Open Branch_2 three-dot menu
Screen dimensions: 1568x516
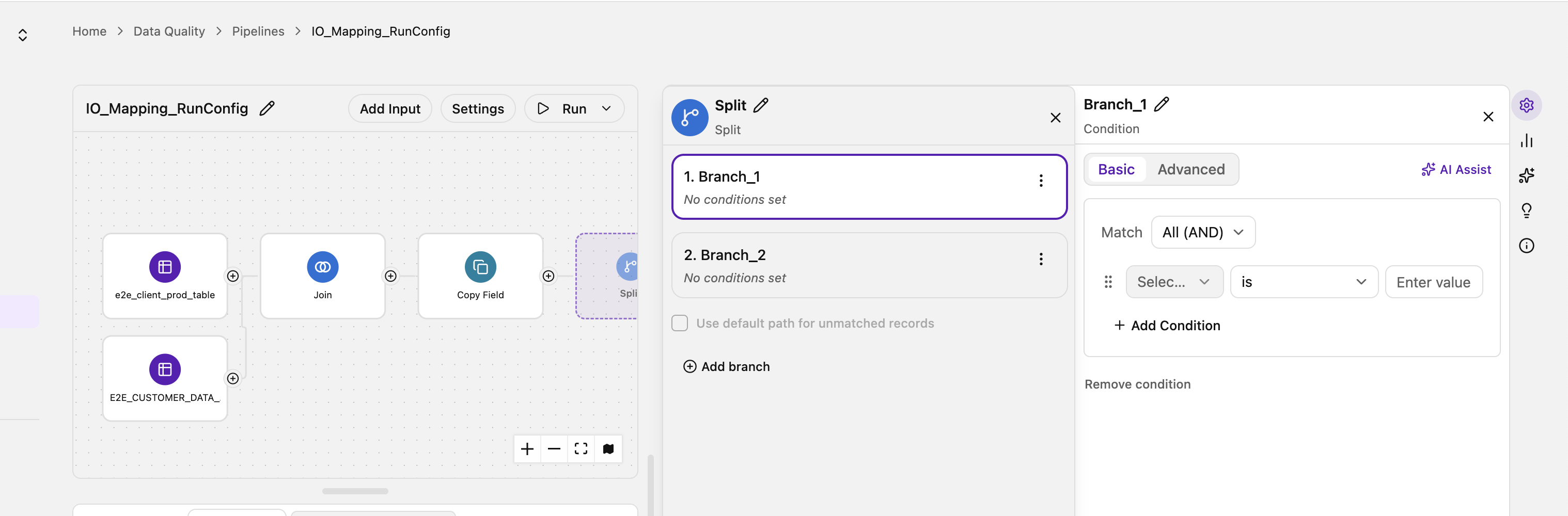[x=1041, y=259]
